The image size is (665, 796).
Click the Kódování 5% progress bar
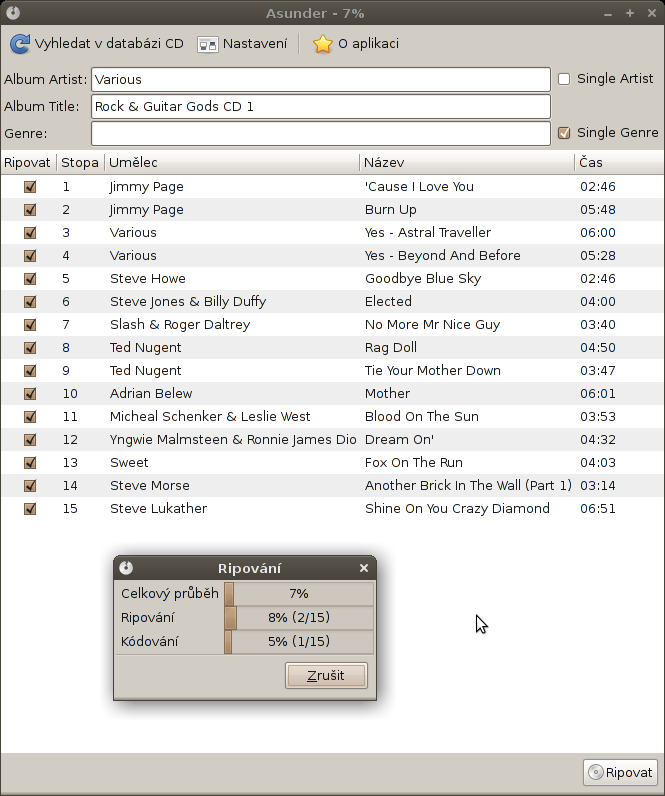[299, 642]
